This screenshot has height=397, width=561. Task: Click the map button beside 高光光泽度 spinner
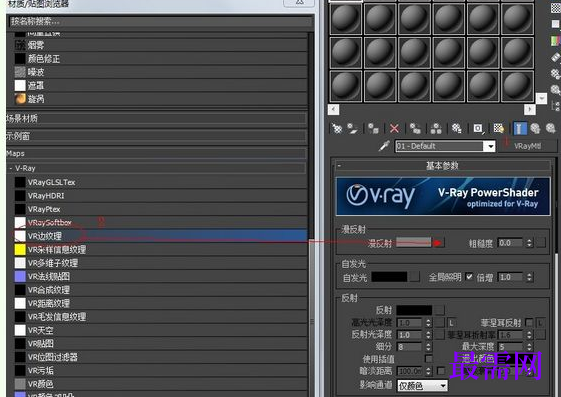[x=440, y=323]
